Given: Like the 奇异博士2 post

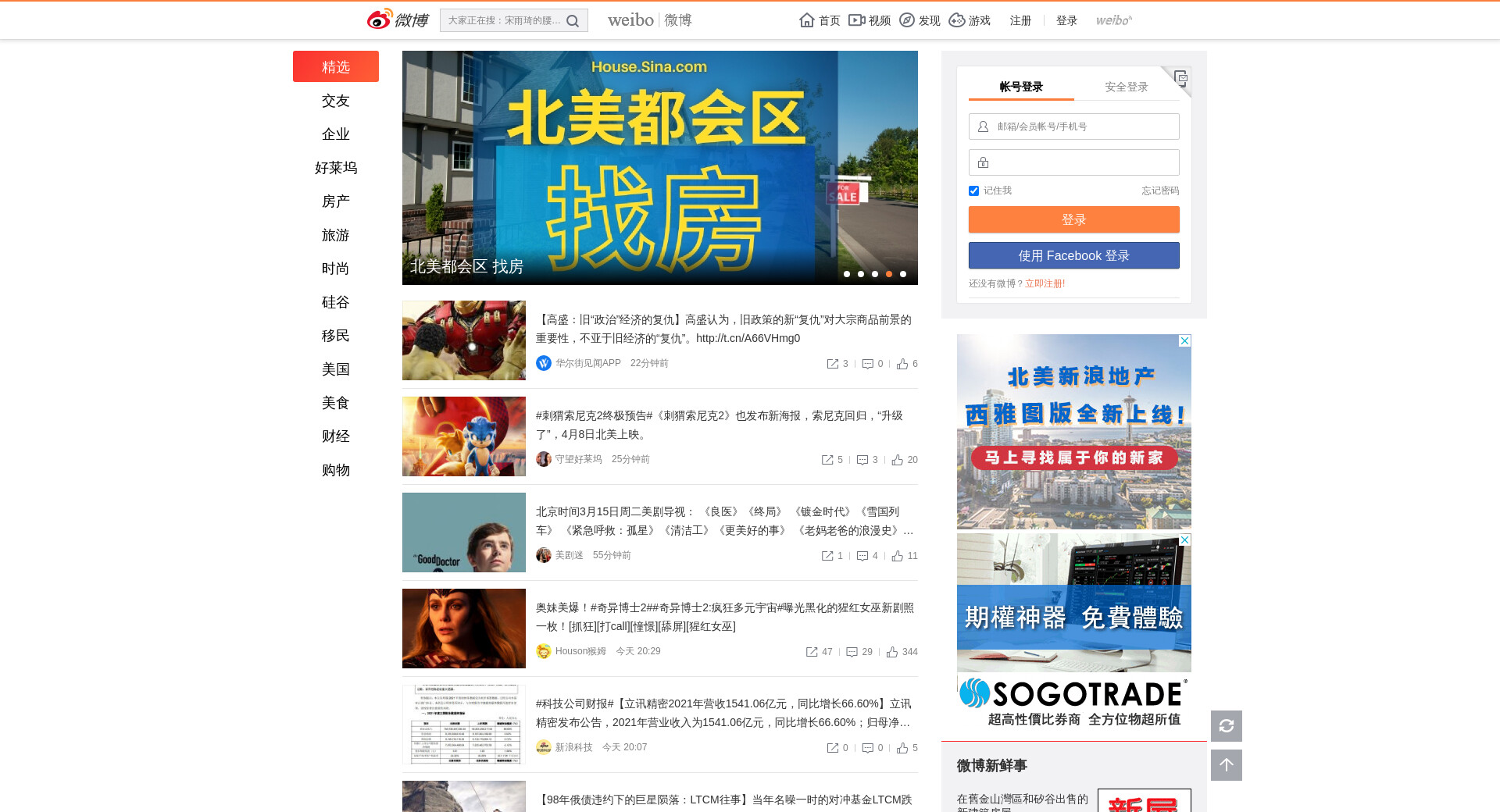Looking at the screenshot, I should point(892,652).
